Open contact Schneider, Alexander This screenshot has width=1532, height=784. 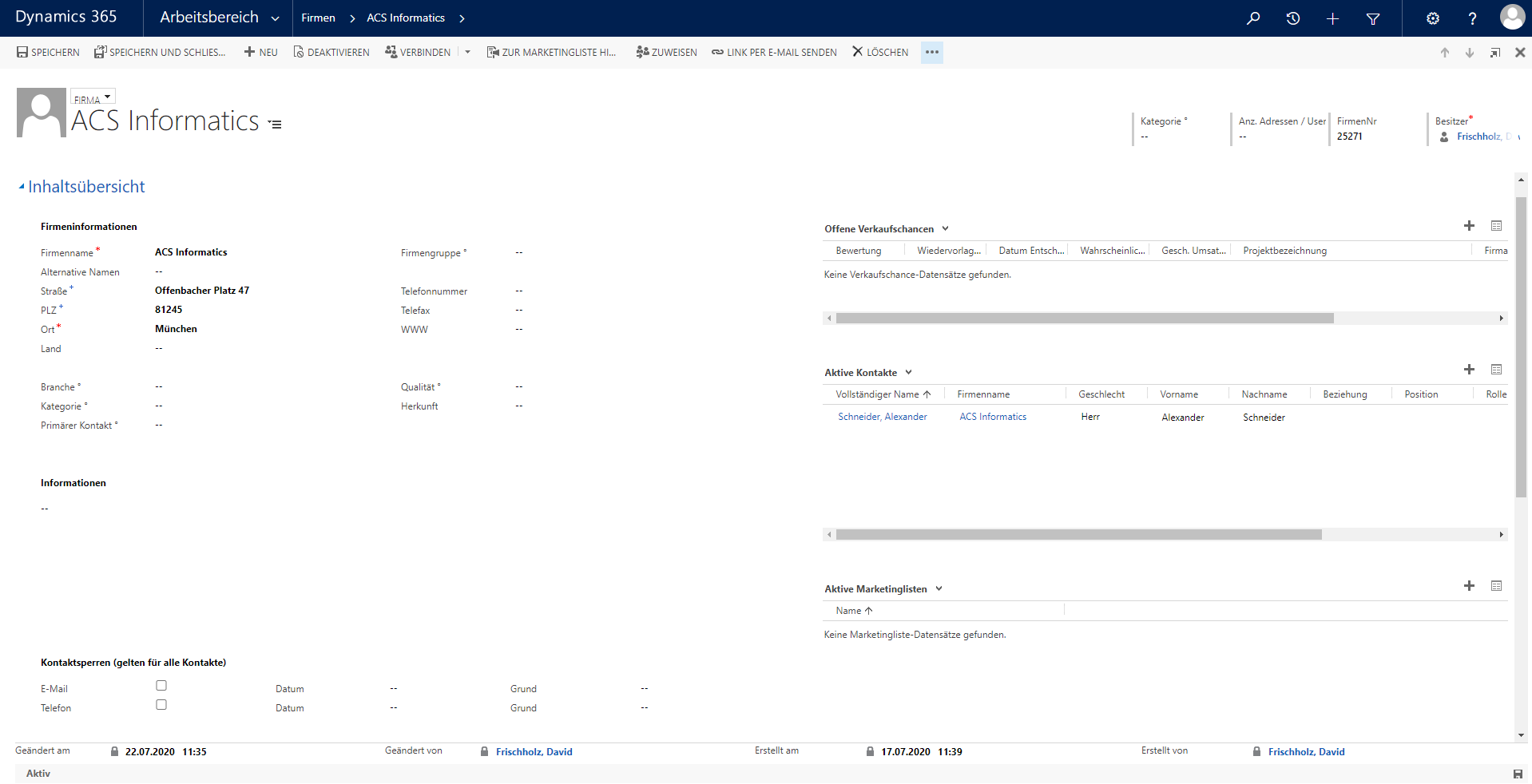[x=882, y=417]
